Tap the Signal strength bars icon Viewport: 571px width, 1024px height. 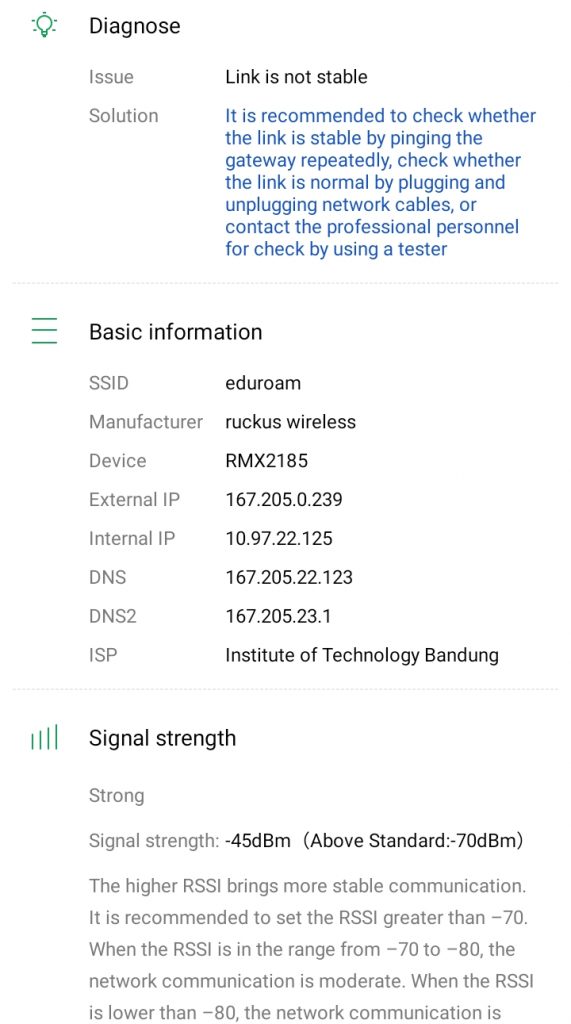pyautogui.click(x=44, y=737)
